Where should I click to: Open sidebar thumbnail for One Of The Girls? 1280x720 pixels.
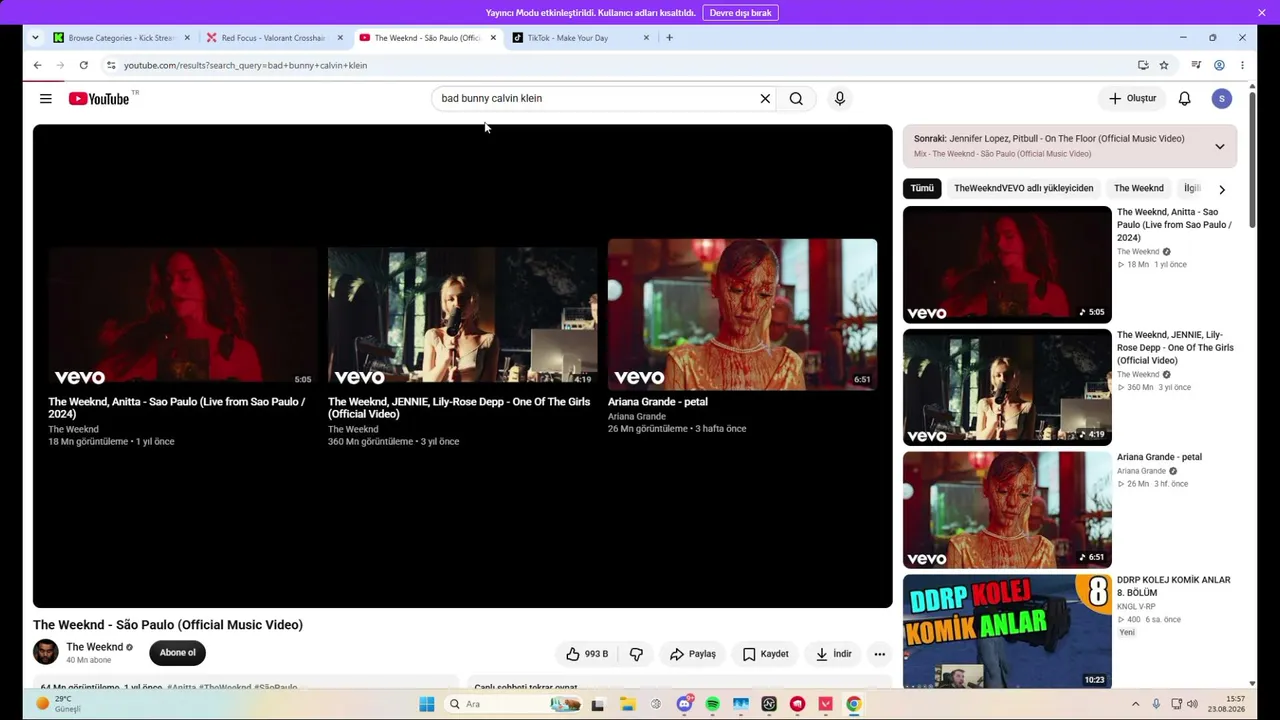point(1007,387)
